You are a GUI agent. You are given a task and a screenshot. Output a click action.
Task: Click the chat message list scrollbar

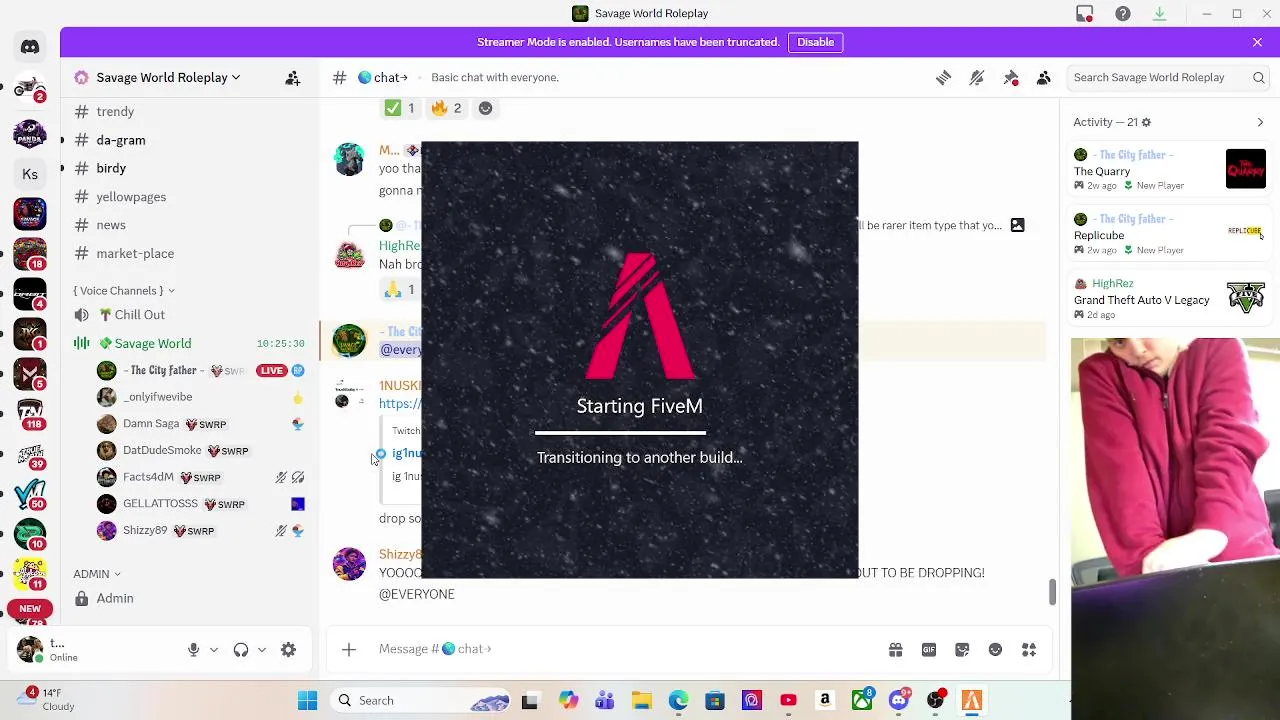coord(1052,592)
